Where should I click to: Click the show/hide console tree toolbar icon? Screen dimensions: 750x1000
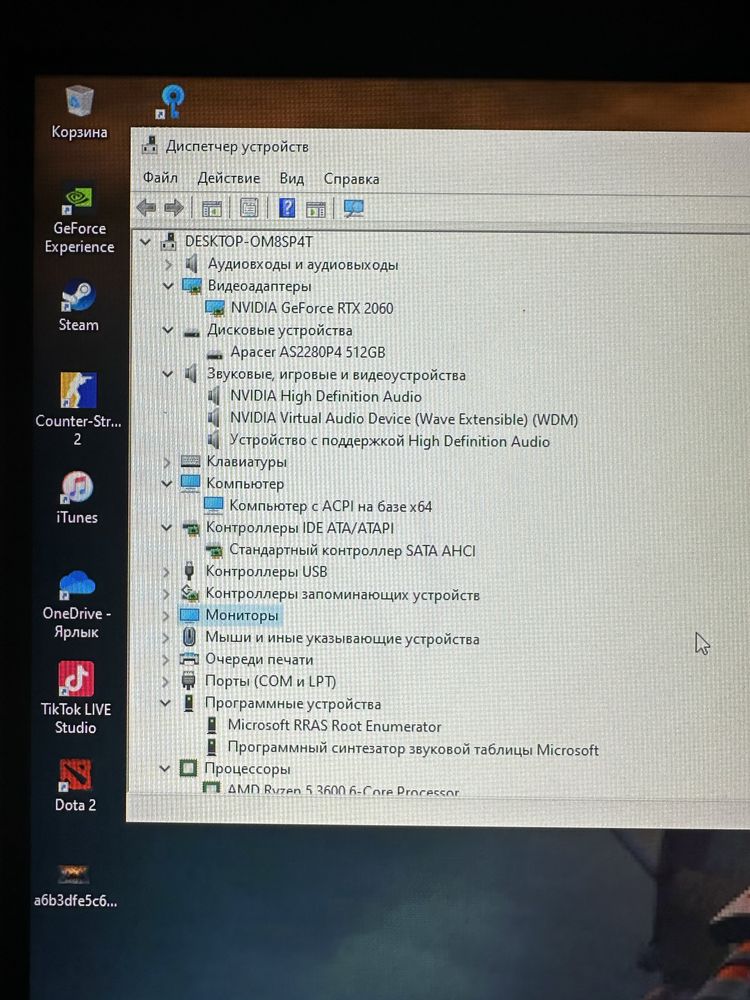(x=211, y=208)
